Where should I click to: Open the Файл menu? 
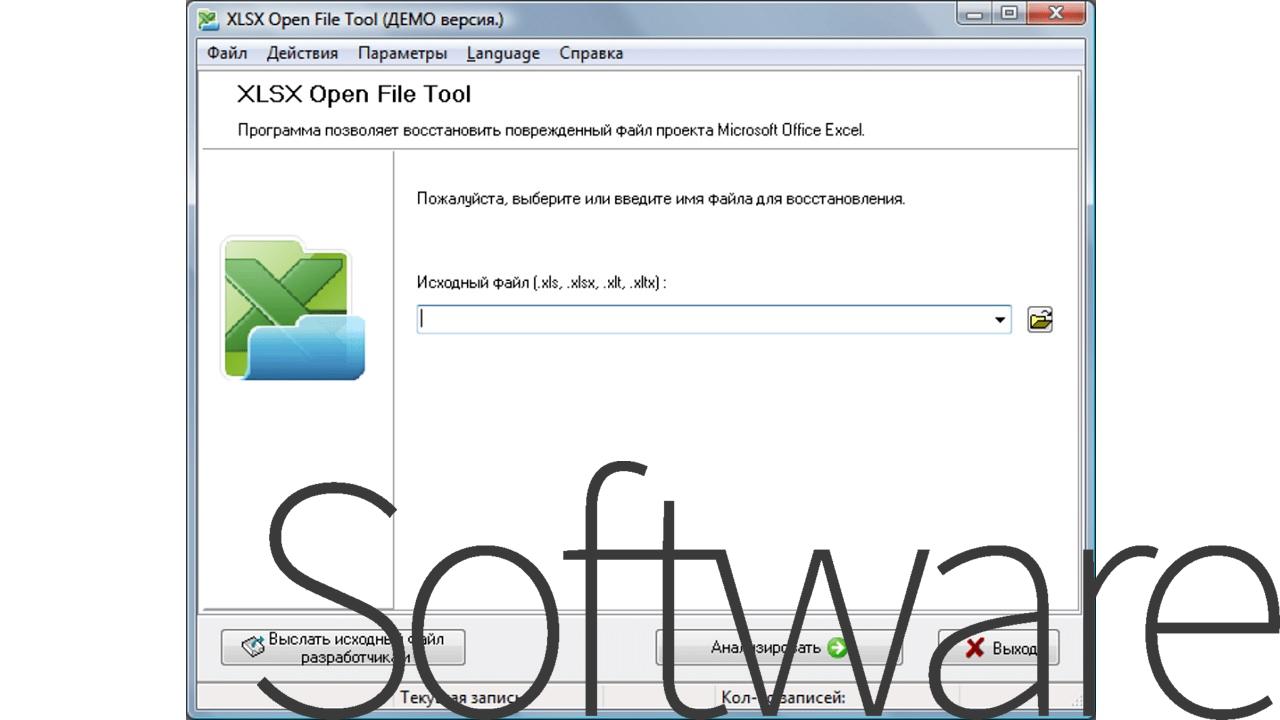pos(227,54)
